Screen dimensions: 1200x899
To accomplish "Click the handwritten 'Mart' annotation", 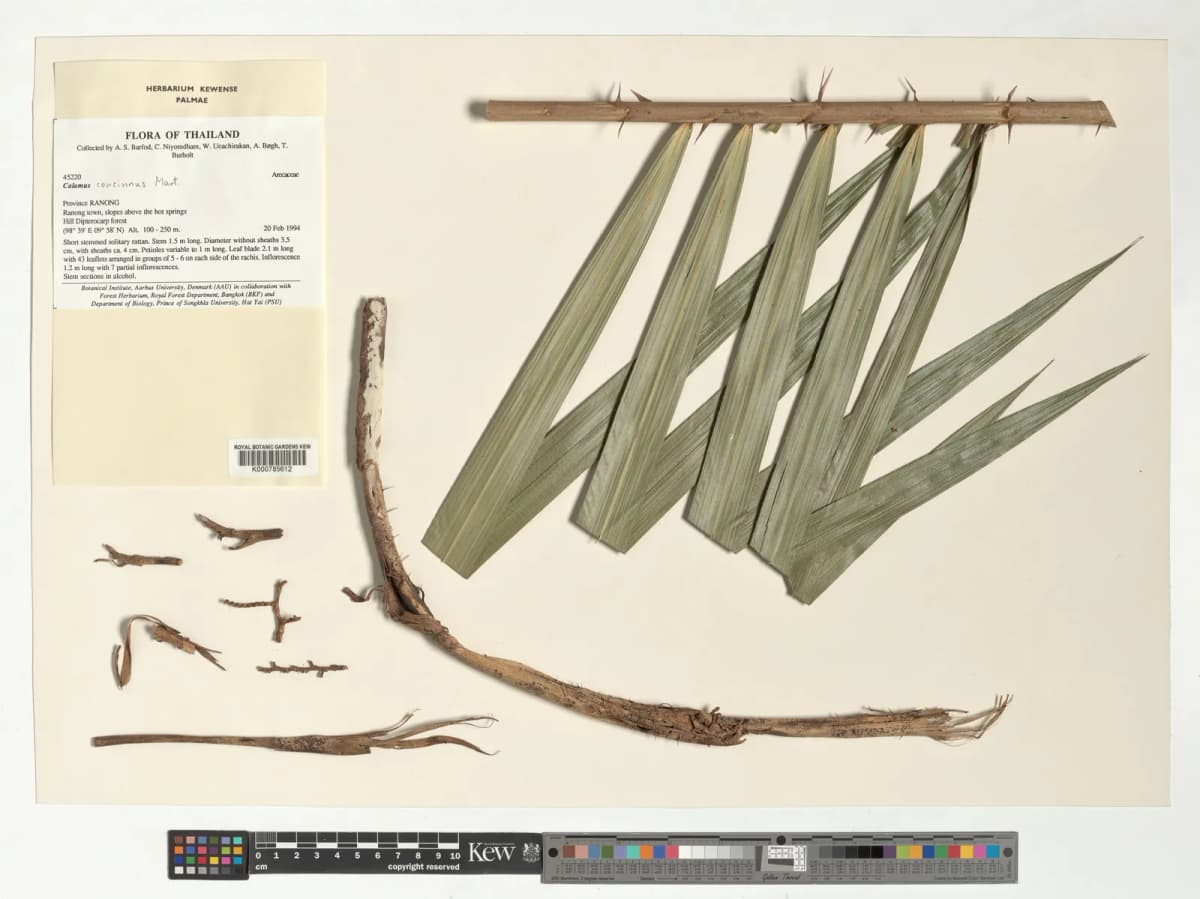I will click(165, 183).
